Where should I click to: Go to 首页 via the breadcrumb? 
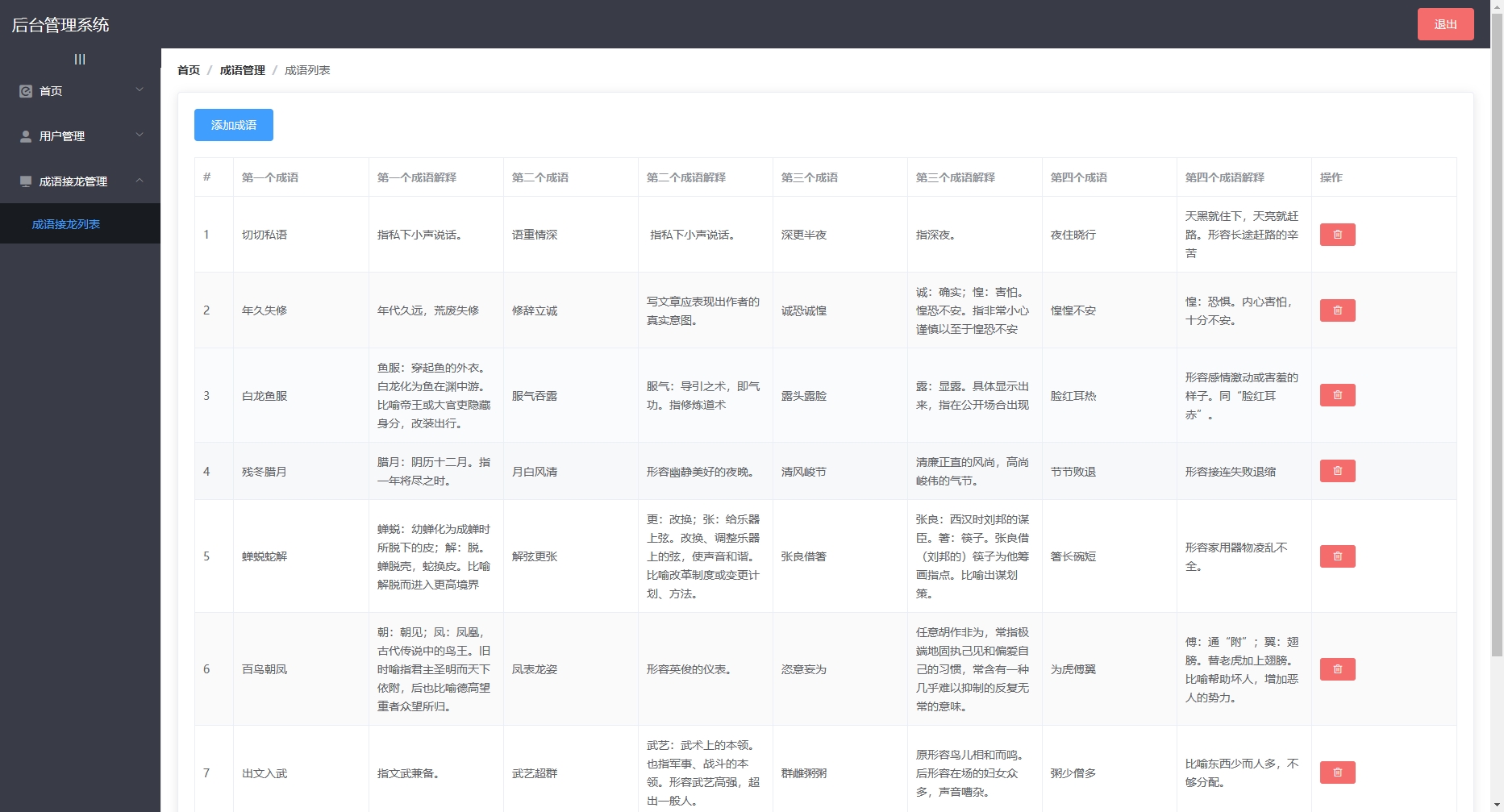tap(189, 70)
